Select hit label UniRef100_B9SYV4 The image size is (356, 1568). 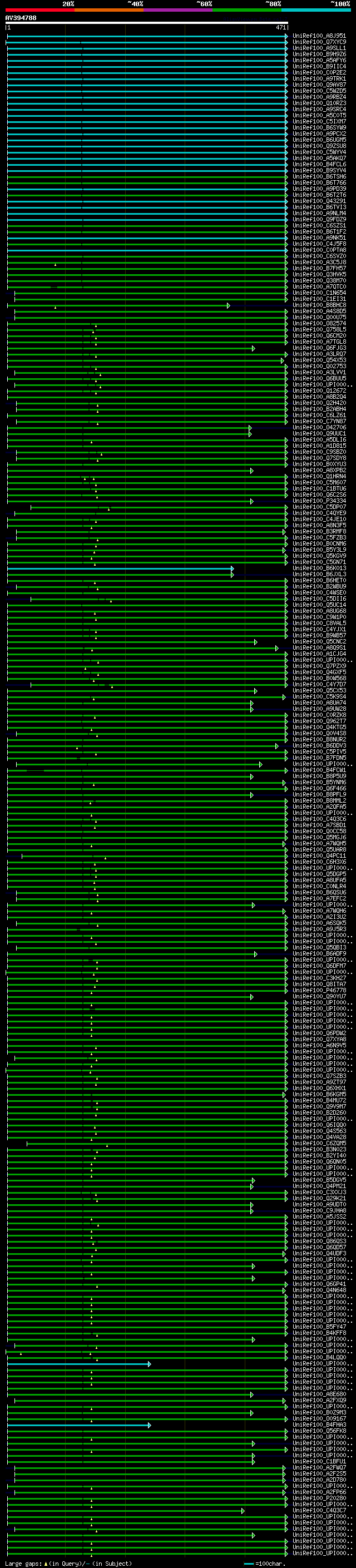pos(319,170)
